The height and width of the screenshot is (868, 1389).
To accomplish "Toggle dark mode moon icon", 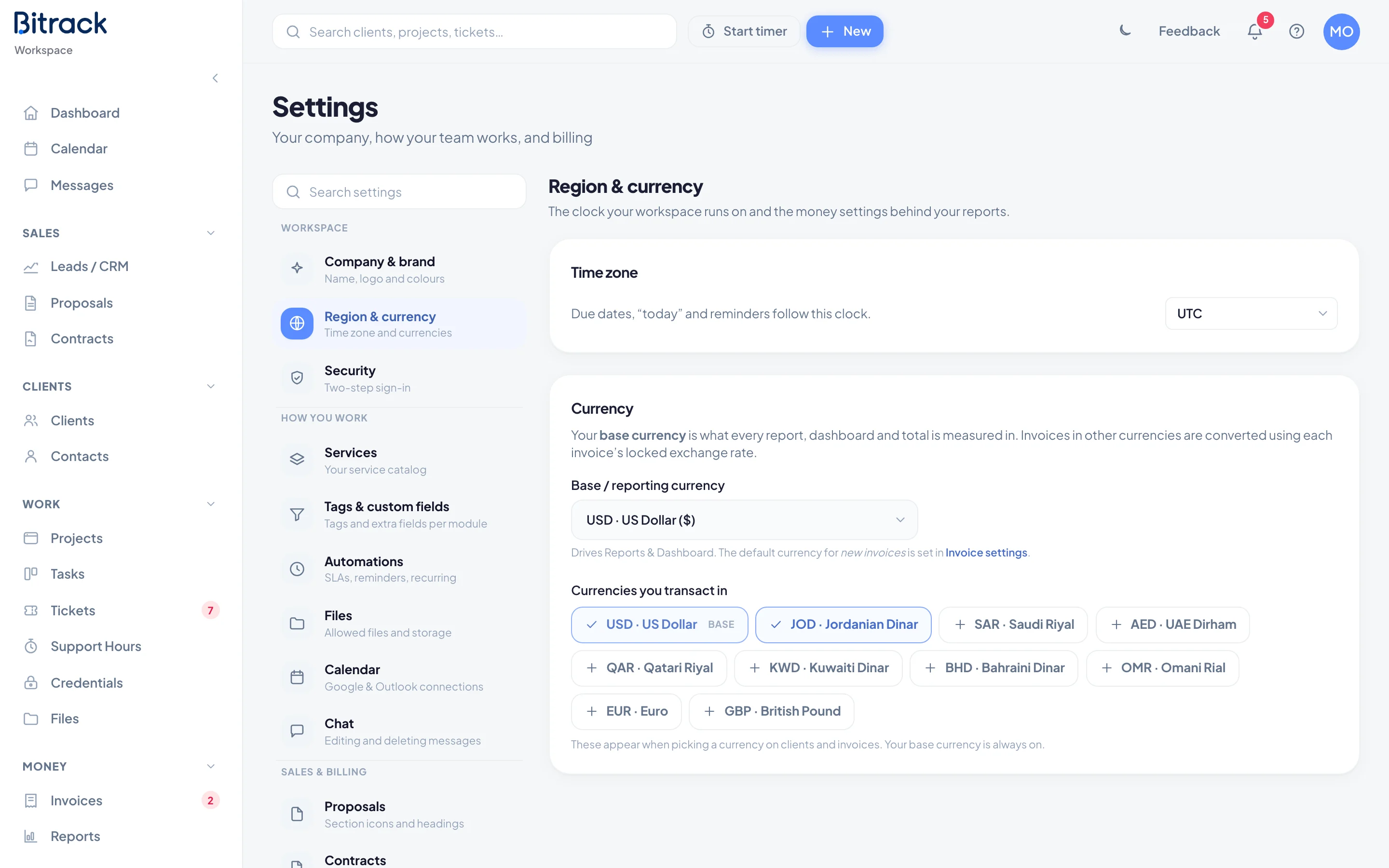I will click(x=1125, y=31).
